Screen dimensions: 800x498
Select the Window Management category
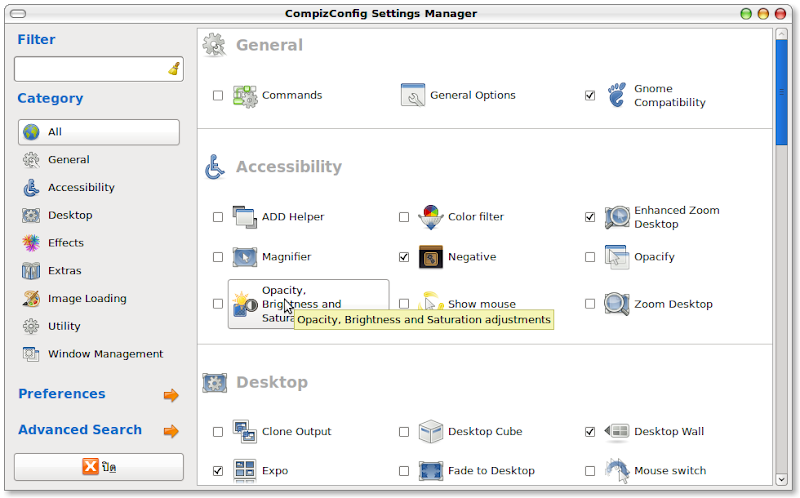coord(99,354)
